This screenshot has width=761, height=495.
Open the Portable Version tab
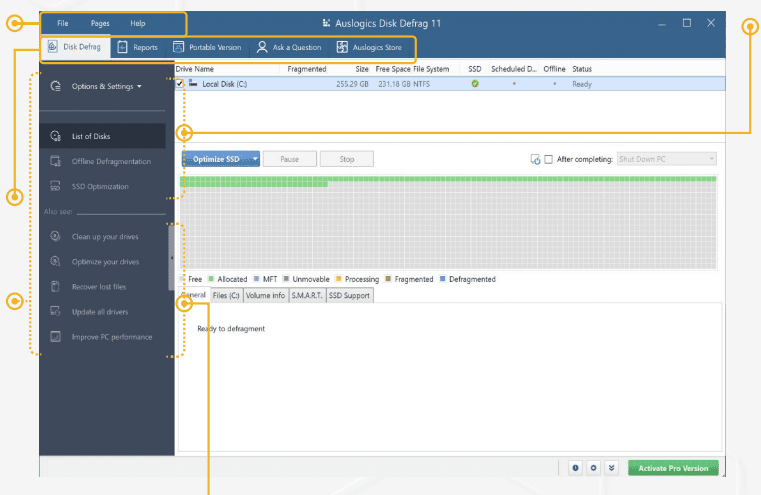pos(208,47)
